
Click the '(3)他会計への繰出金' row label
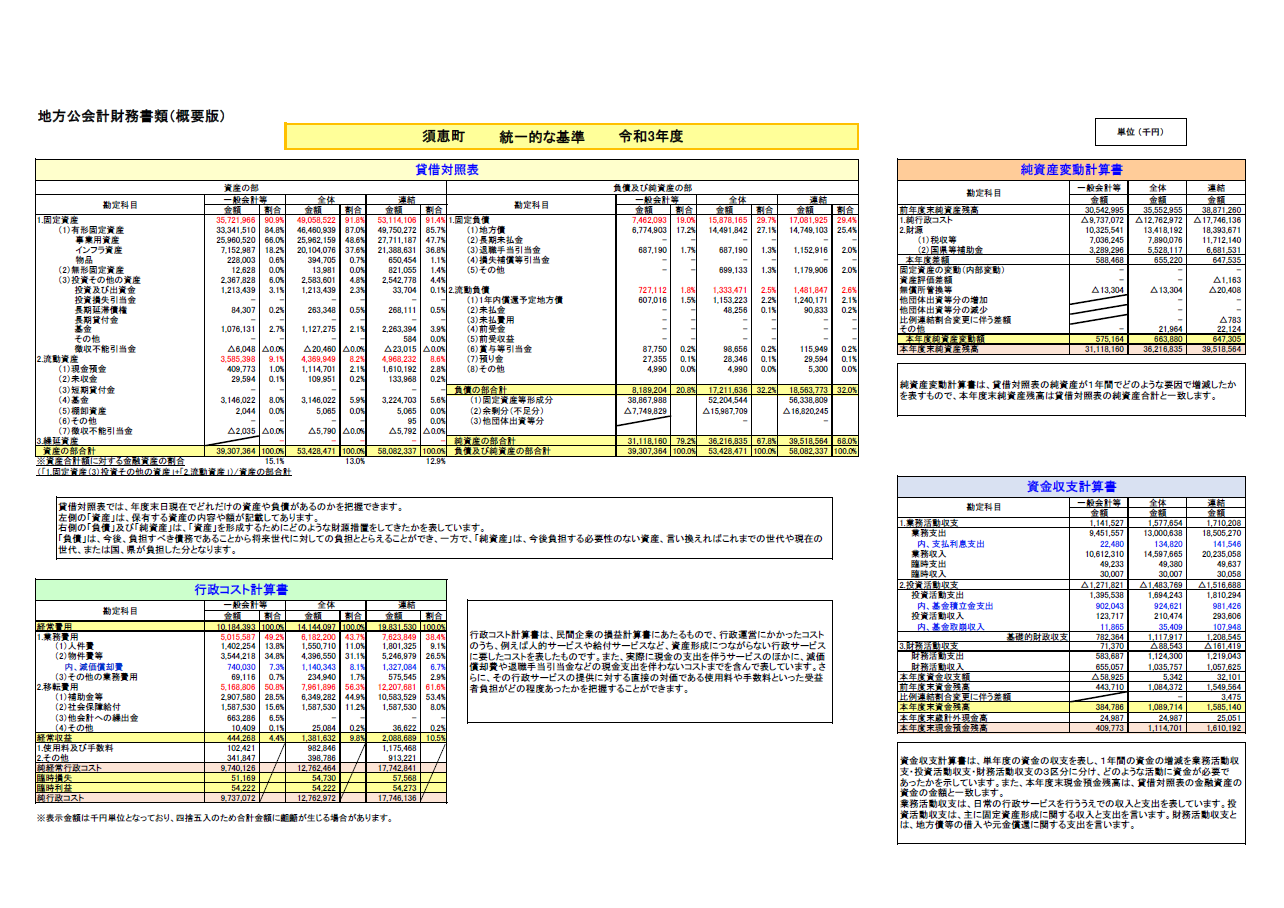[96, 717]
